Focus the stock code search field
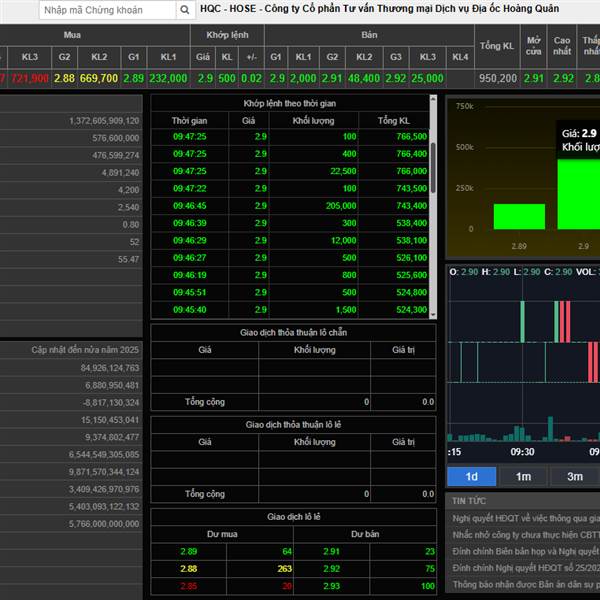This screenshot has width=600, height=600. point(108,10)
